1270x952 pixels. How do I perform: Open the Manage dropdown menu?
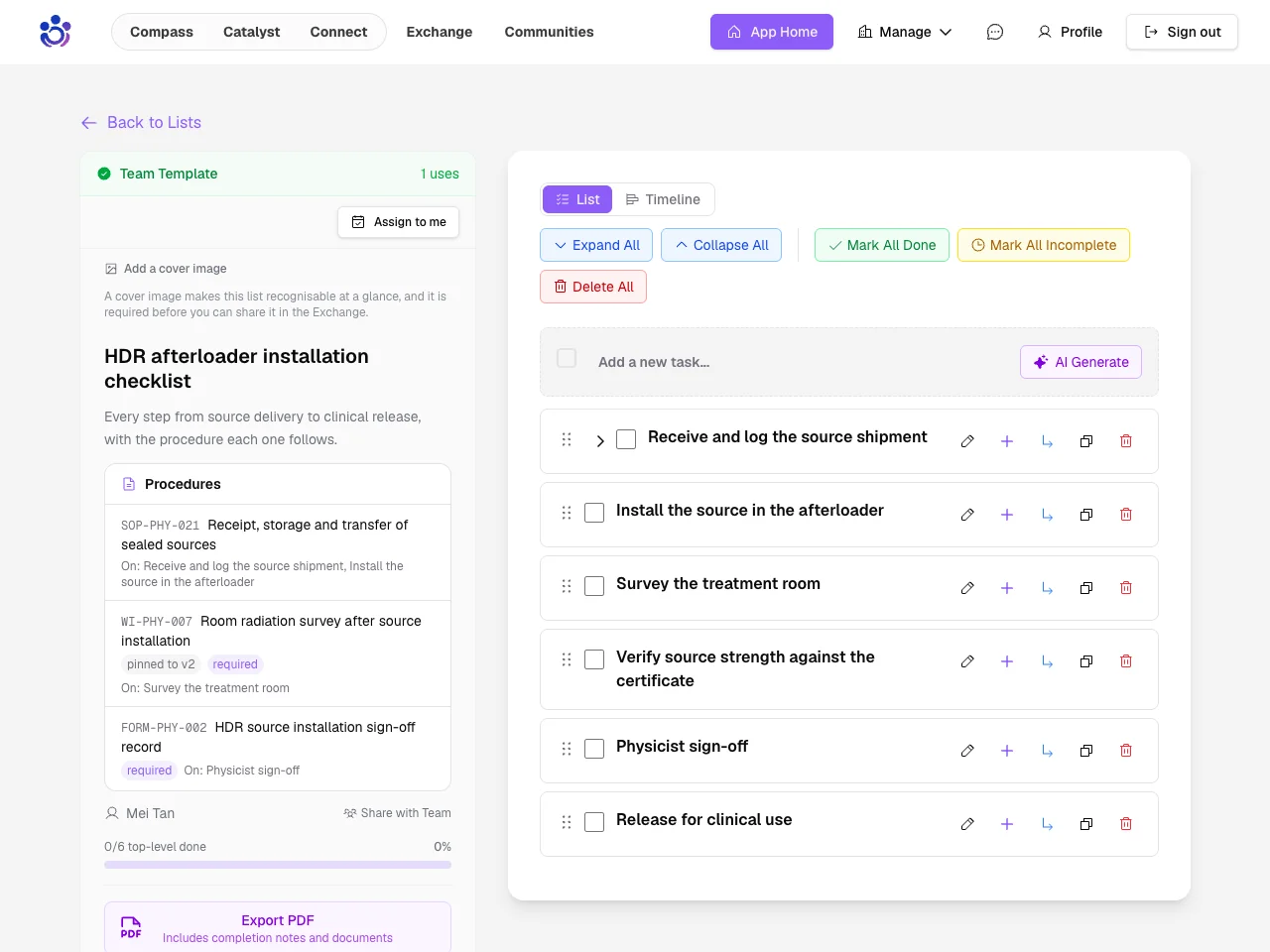[x=905, y=32]
